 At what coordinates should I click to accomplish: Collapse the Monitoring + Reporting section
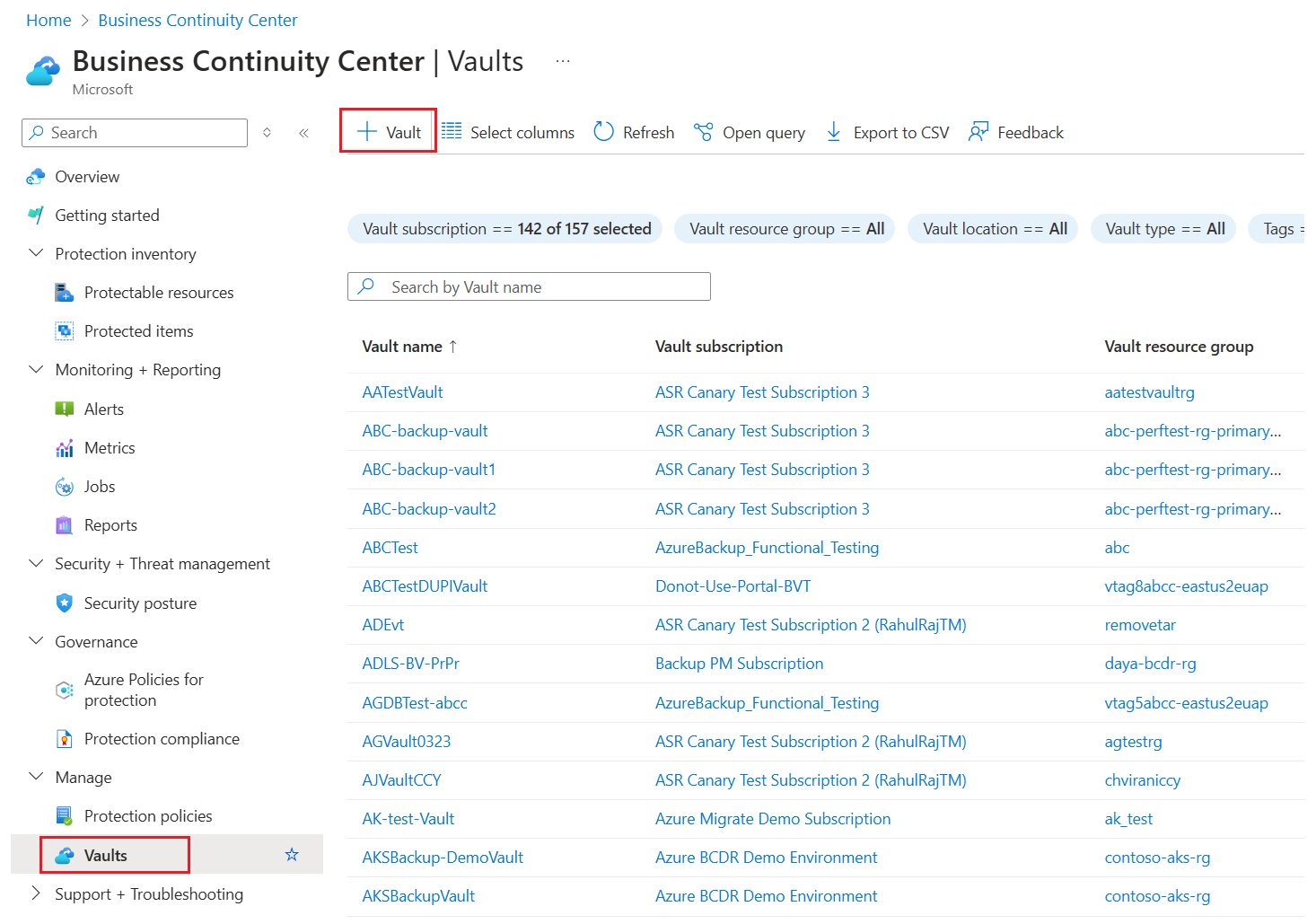[36, 369]
